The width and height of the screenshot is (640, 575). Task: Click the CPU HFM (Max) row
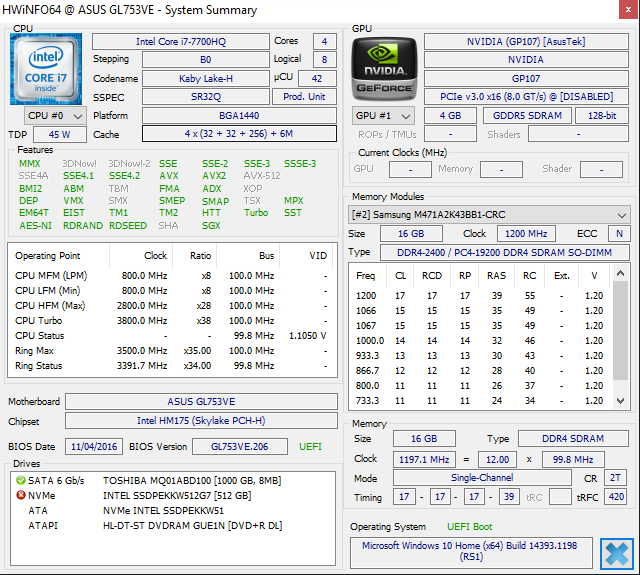pyautogui.click(x=171, y=306)
